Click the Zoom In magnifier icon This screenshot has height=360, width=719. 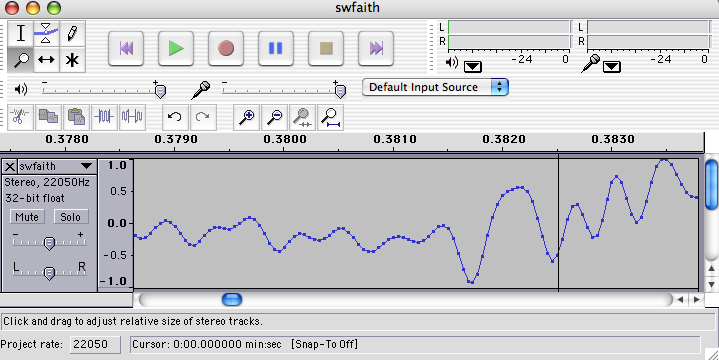pos(247,117)
